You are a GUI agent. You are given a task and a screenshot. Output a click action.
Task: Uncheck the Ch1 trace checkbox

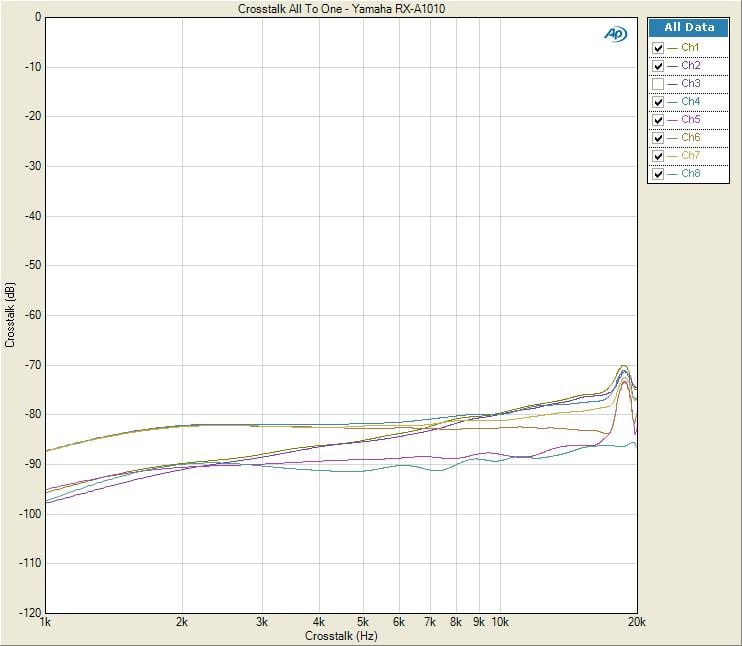[x=658, y=48]
